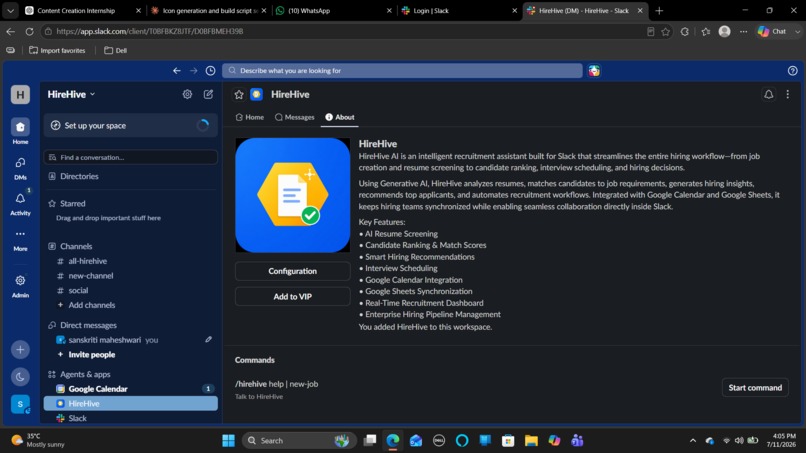Image resolution: width=806 pixels, height=453 pixels.
Task: Click Set up your space
Action: point(131,125)
